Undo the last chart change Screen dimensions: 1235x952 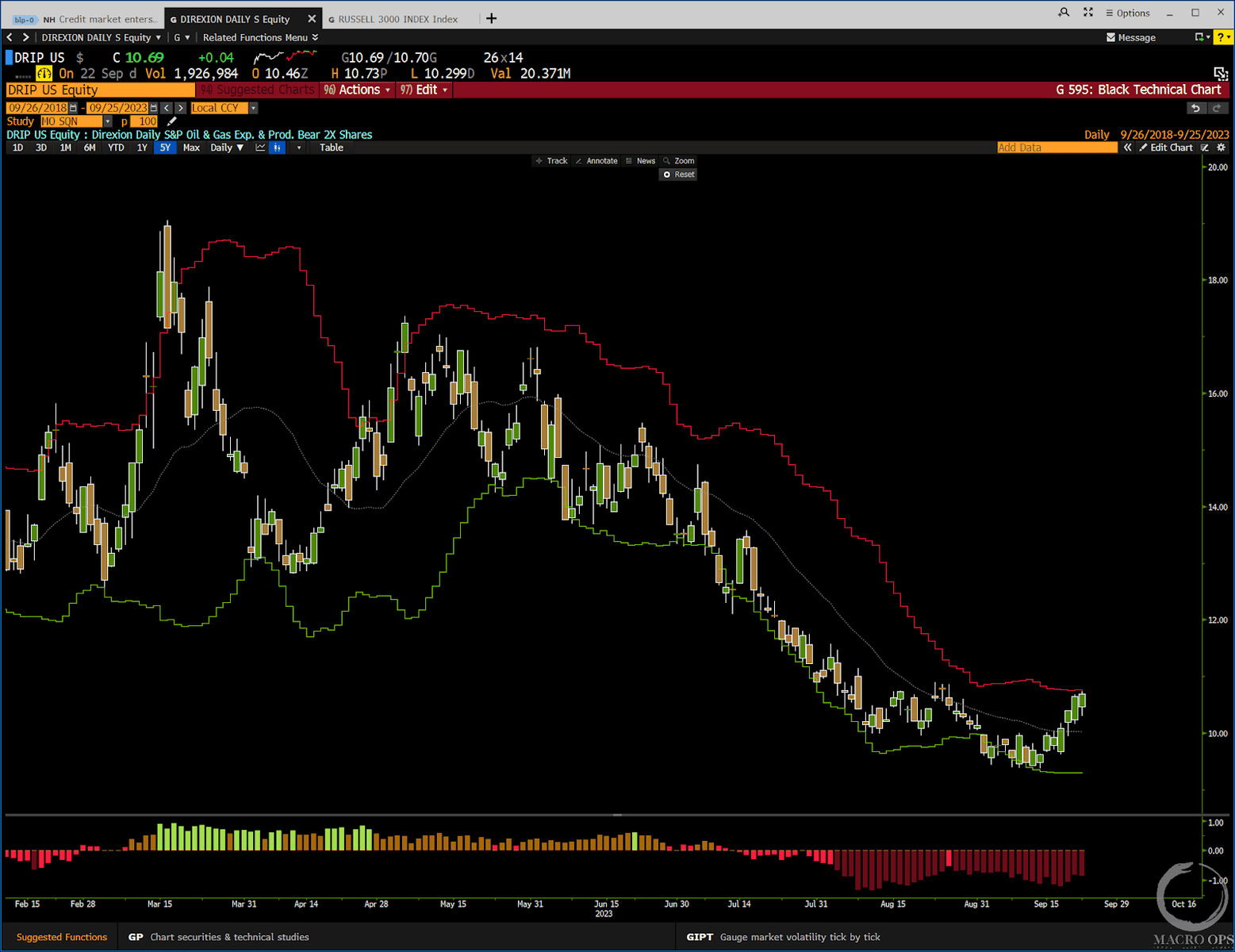(x=1195, y=108)
